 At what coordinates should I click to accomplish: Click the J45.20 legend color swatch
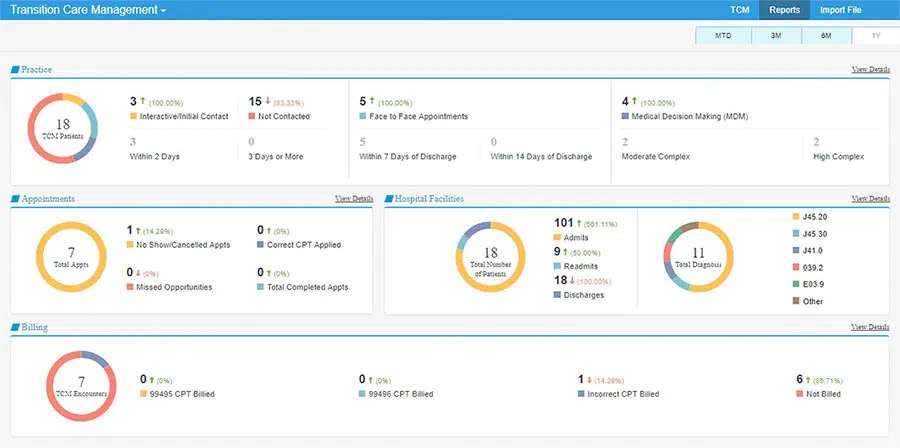point(796,217)
